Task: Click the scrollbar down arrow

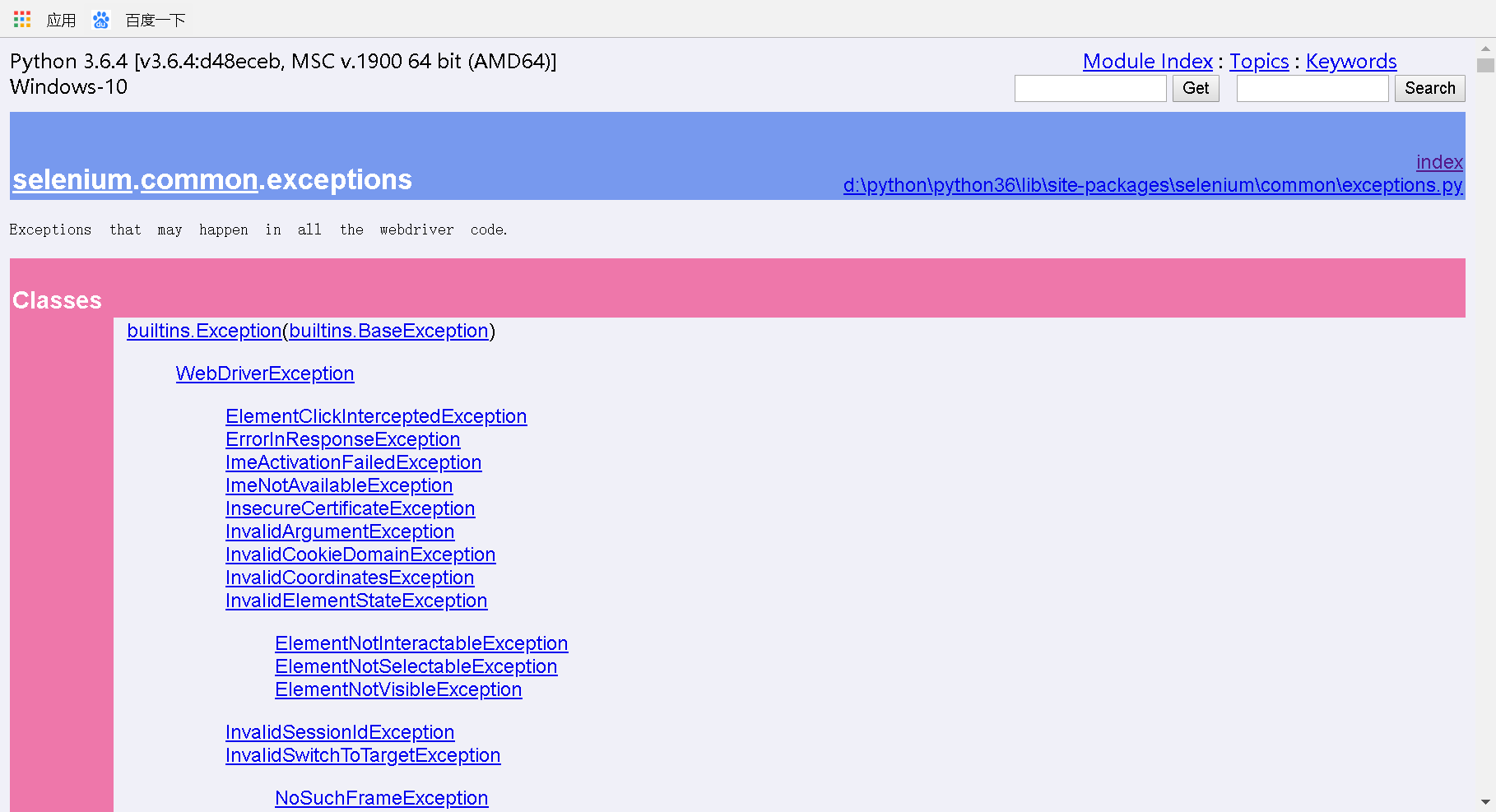Action: 1485,801
